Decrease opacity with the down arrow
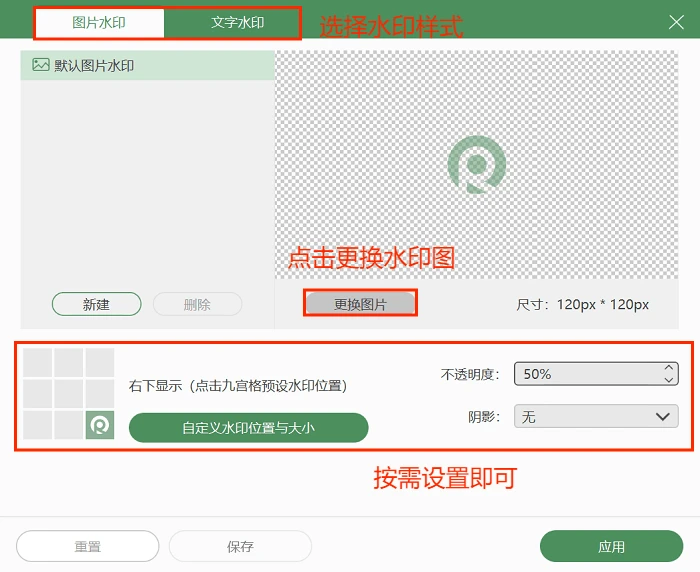This screenshot has height=572, width=700. (x=668, y=380)
